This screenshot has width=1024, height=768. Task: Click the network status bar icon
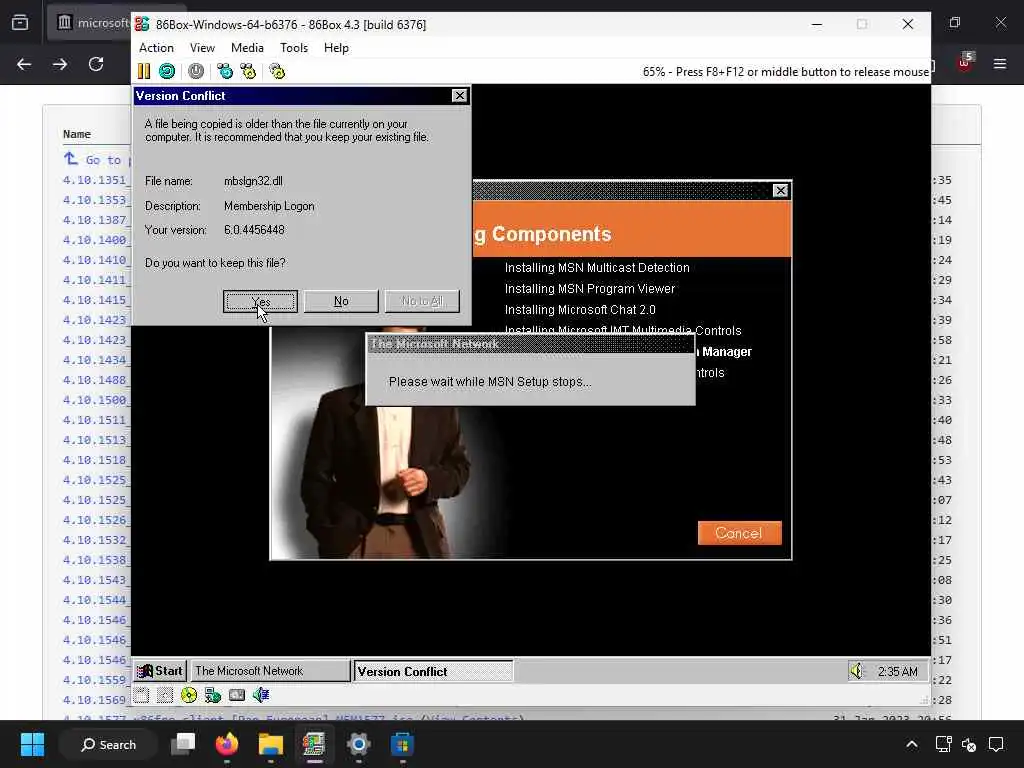point(212,695)
